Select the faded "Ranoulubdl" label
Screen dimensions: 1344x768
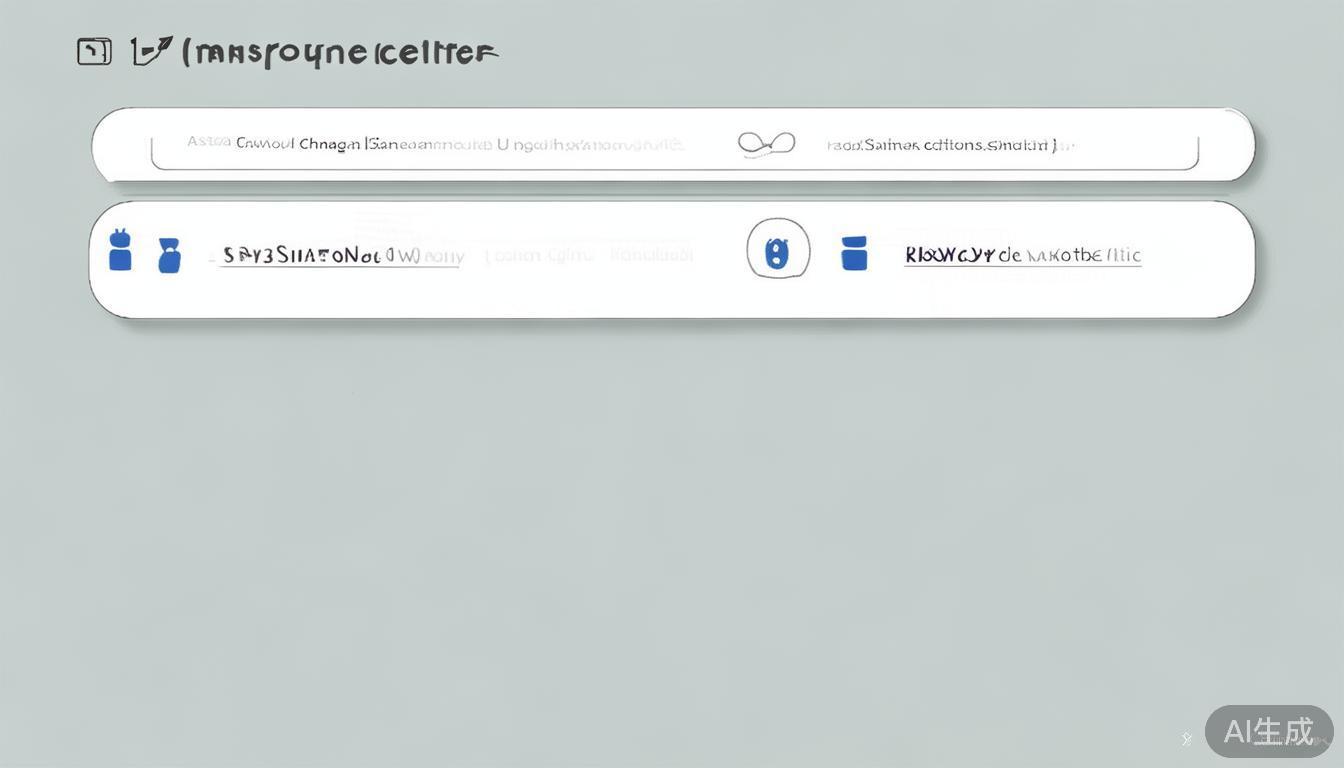[651, 255]
